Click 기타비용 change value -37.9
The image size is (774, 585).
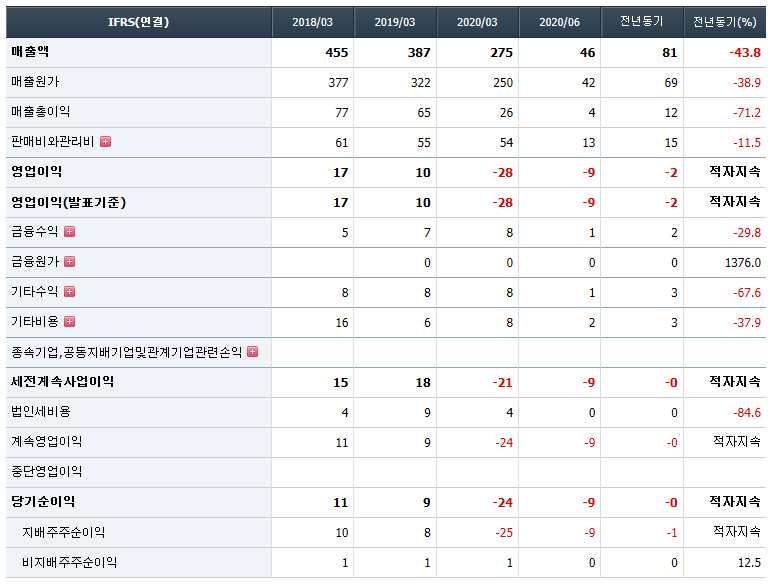pos(747,323)
